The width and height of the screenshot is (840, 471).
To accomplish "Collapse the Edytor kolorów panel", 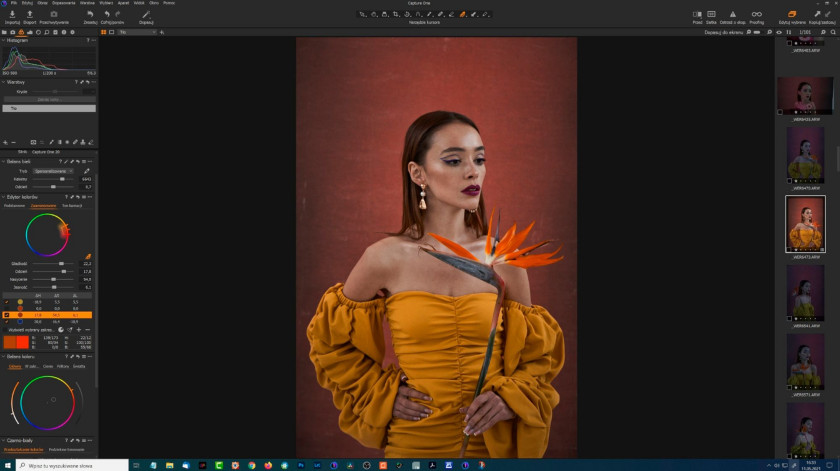I will click(4, 197).
